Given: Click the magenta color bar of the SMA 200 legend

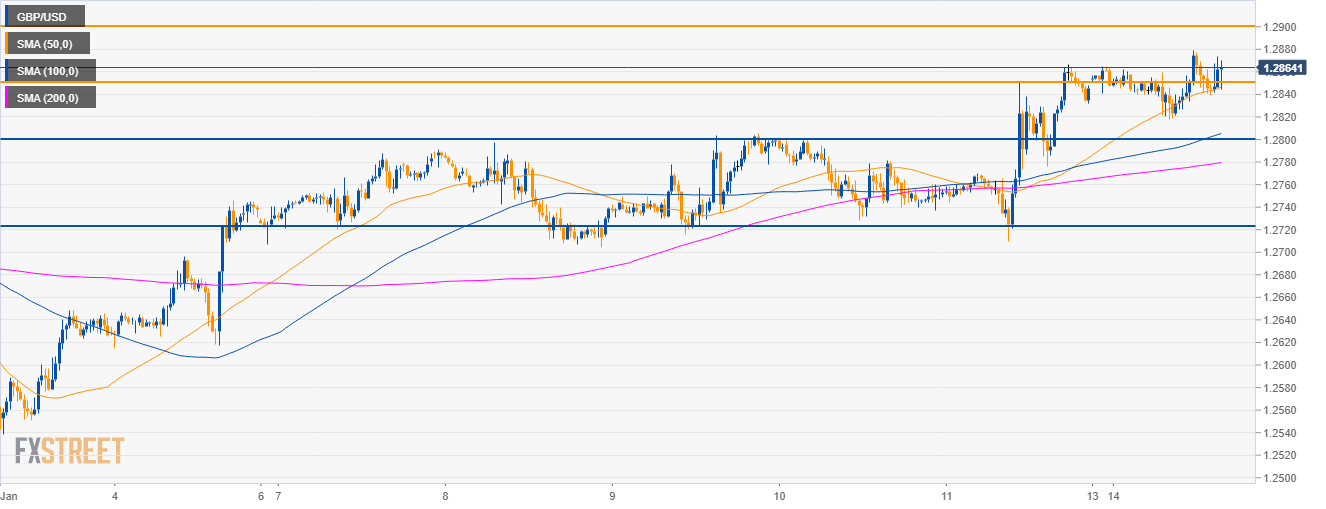Looking at the screenshot, I should point(7,97).
